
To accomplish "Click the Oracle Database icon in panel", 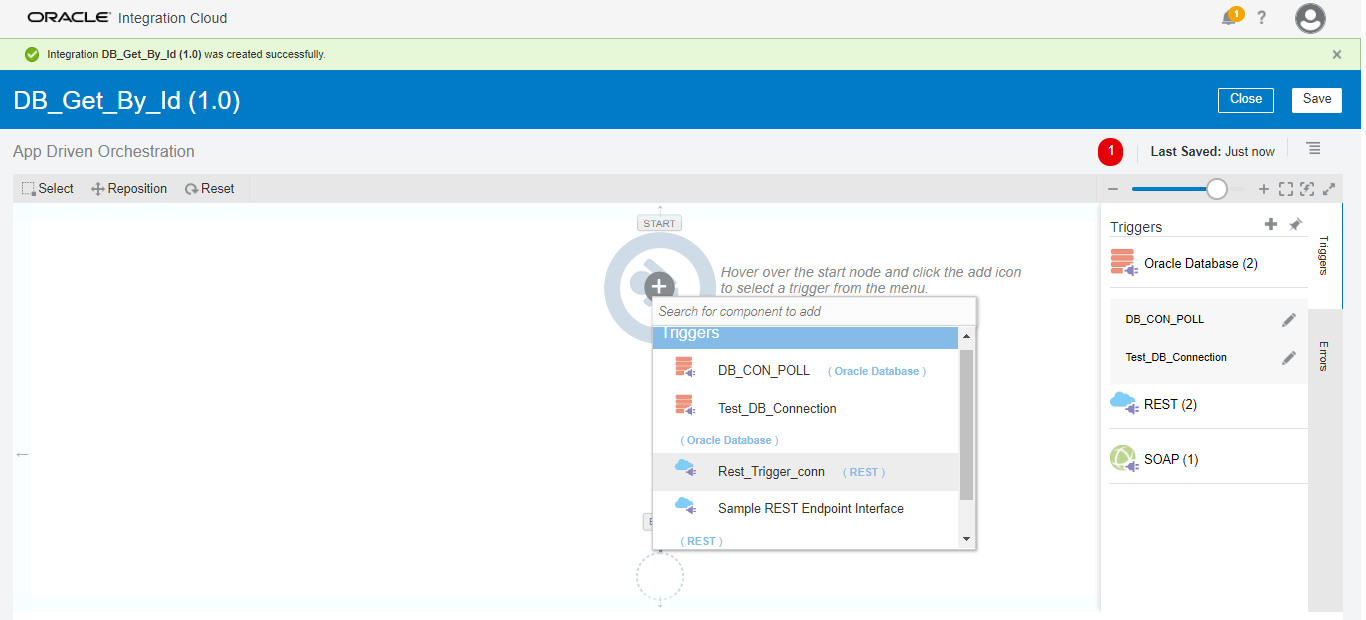I will coord(1125,263).
